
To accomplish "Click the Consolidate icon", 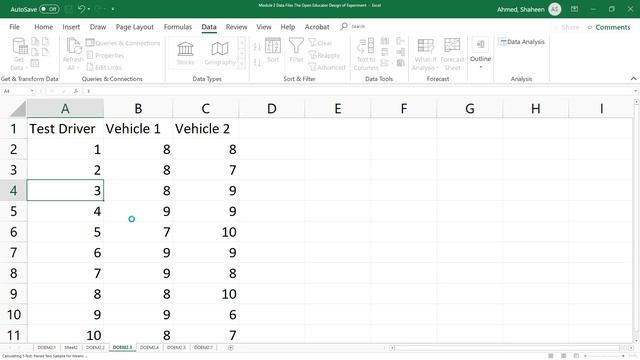I will click(x=400, y=40).
